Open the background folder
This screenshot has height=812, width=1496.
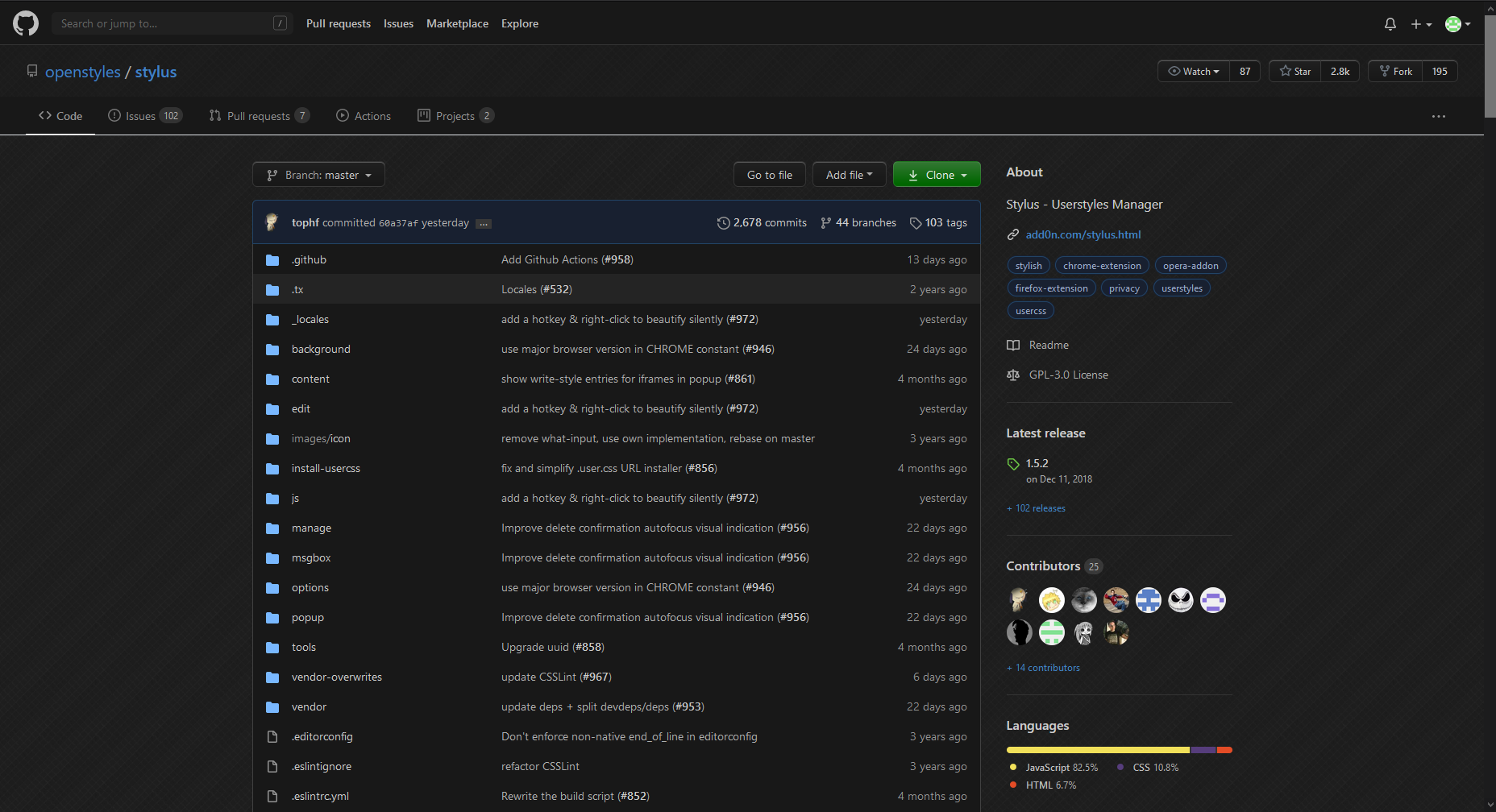point(321,349)
